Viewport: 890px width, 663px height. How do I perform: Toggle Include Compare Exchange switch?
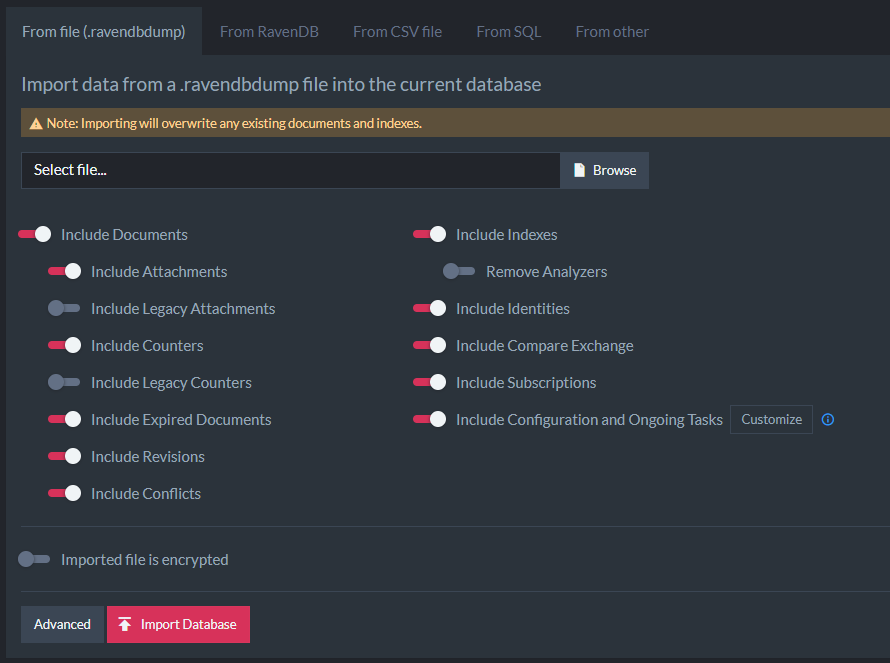430,345
